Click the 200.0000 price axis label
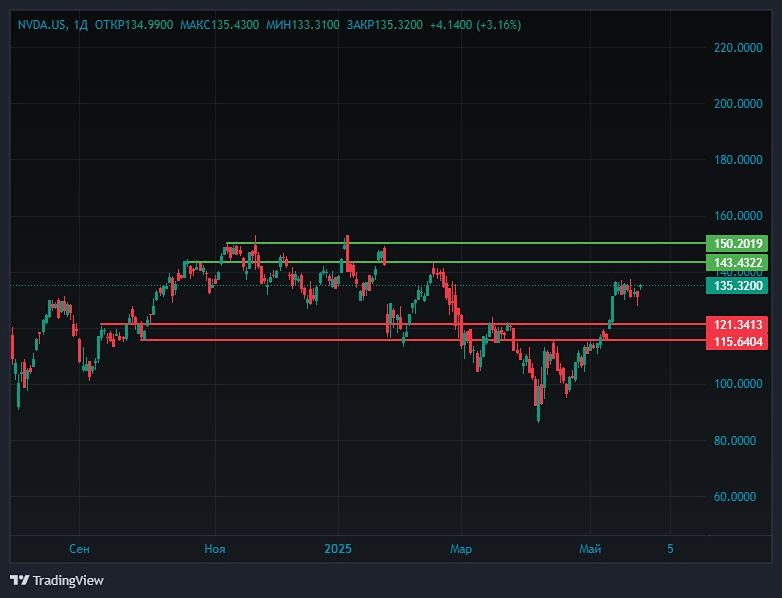 [x=738, y=104]
